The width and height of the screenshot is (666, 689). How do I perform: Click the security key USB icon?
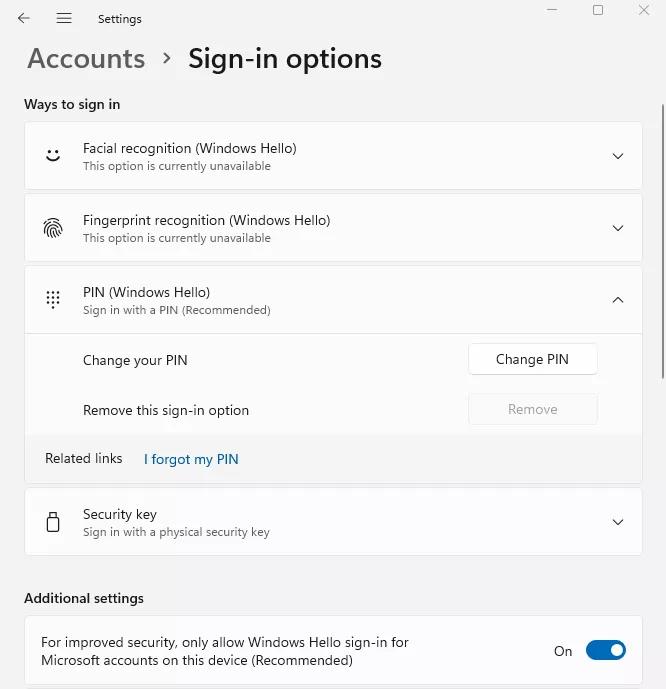point(53,522)
